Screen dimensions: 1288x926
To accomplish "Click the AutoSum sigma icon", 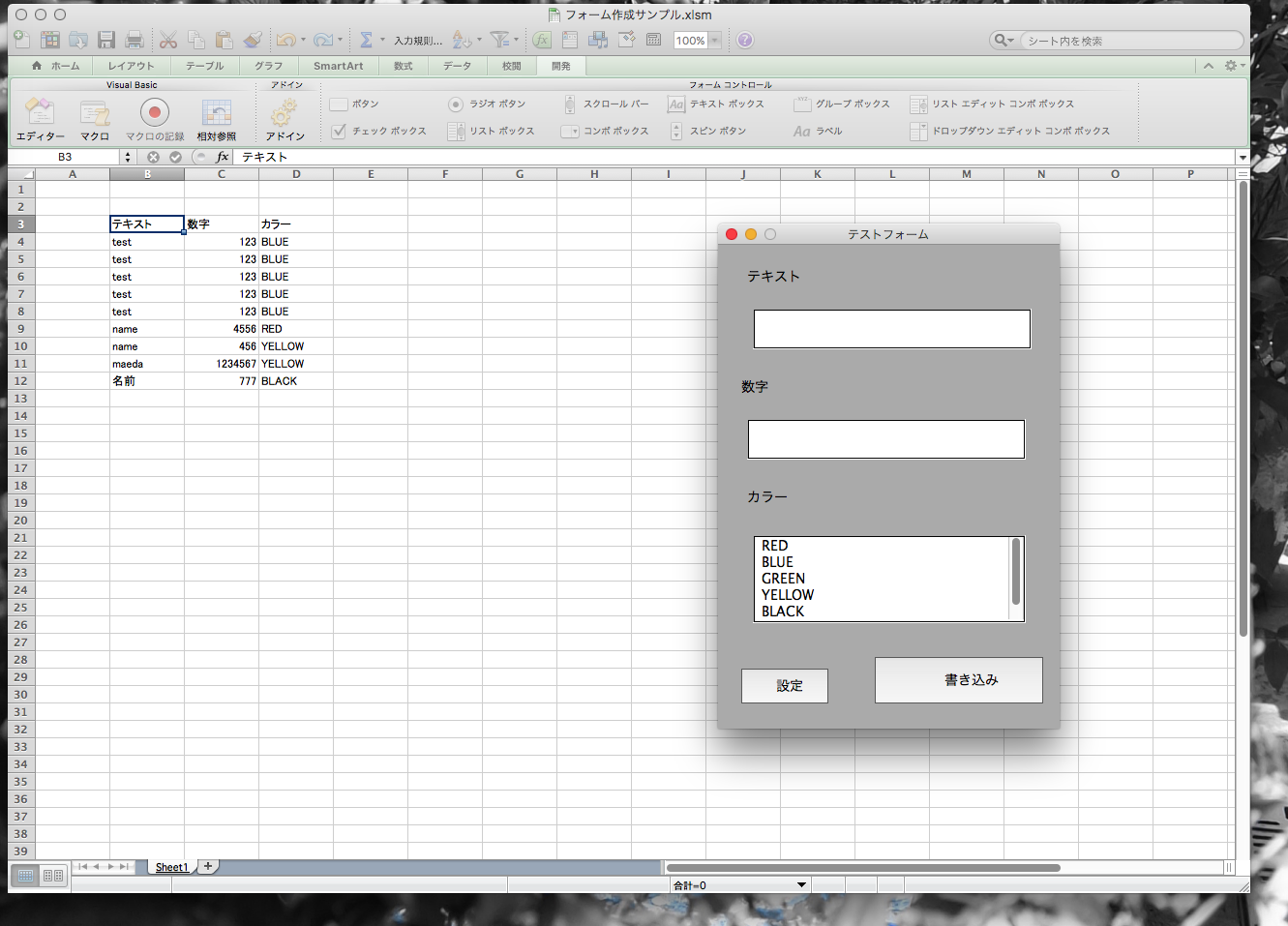I will click(366, 40).
